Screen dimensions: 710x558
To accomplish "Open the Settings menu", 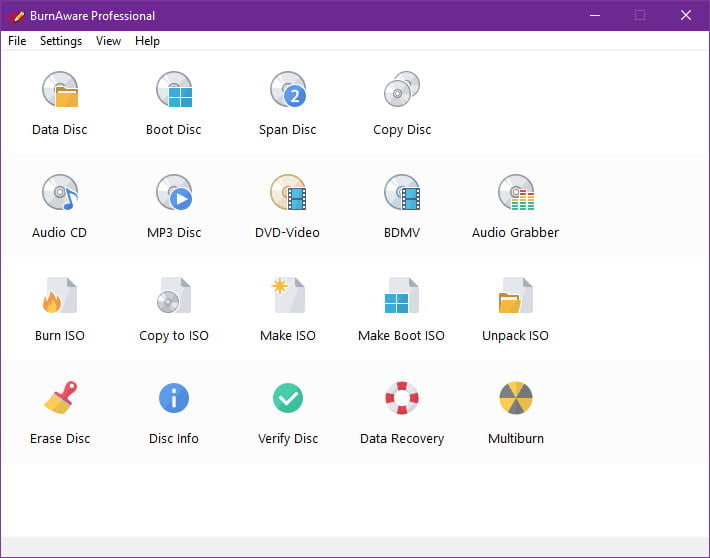I will pos(61,41).
